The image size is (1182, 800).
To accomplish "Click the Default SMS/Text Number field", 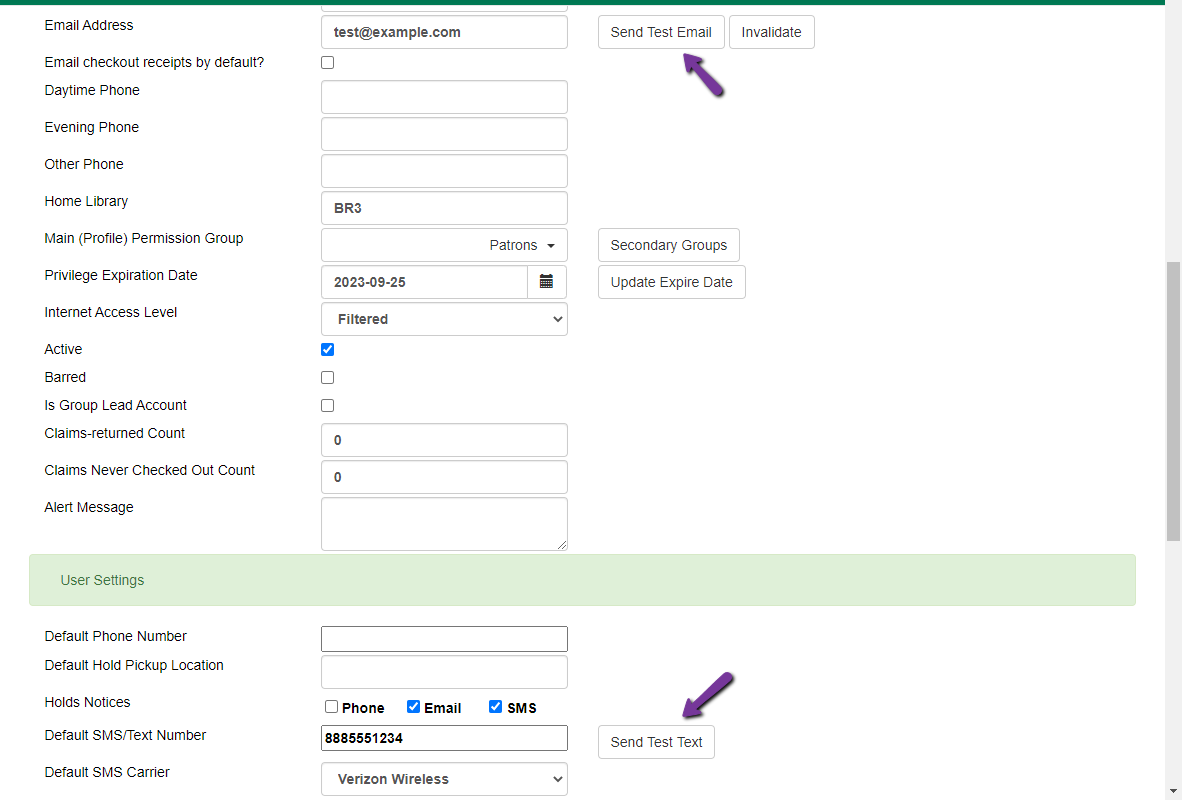I will coord(444,738).
